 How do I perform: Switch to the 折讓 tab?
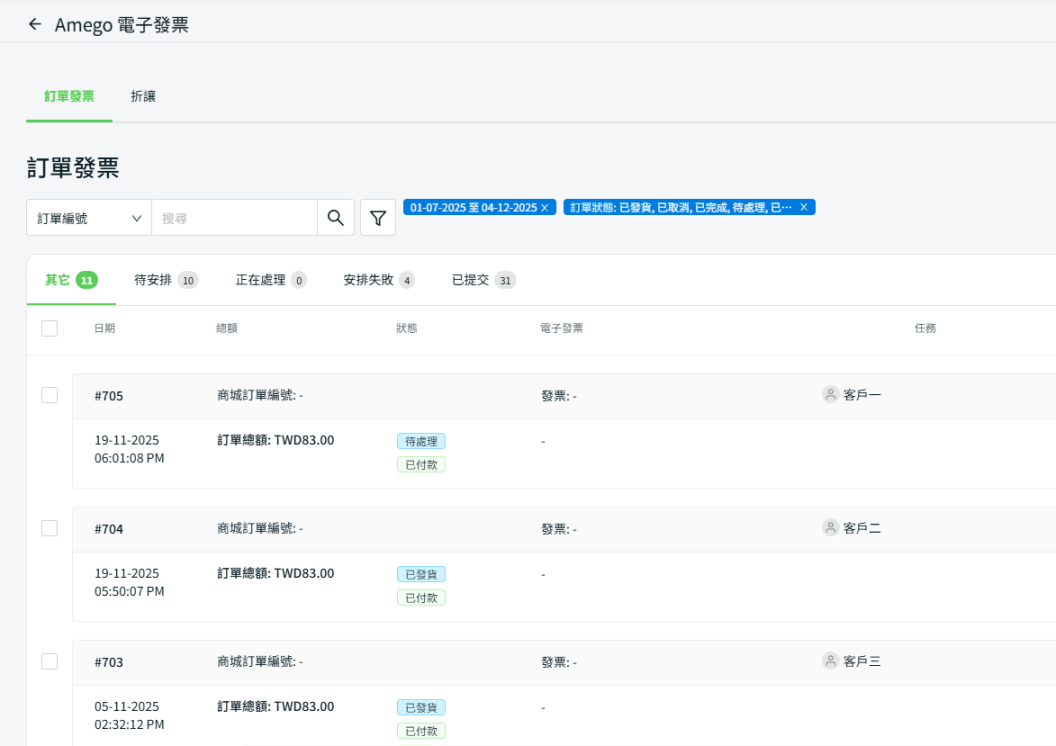click(143, 97)
